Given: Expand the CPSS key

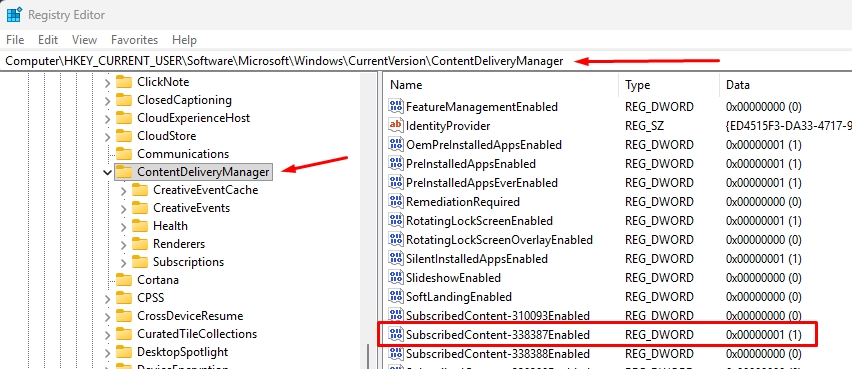Looking at the screenshot, I should 107,298.
